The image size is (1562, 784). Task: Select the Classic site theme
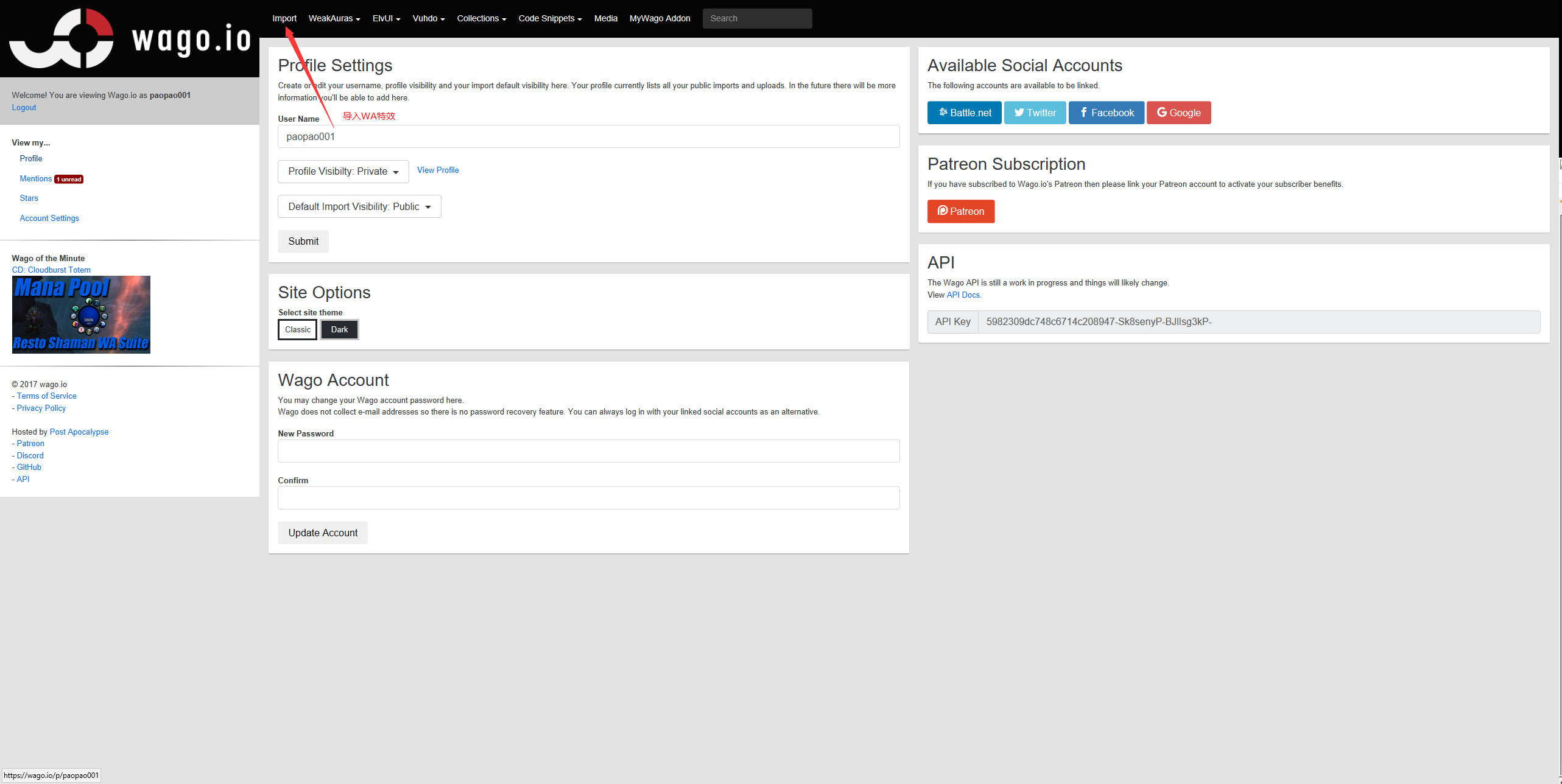(297, 329)
